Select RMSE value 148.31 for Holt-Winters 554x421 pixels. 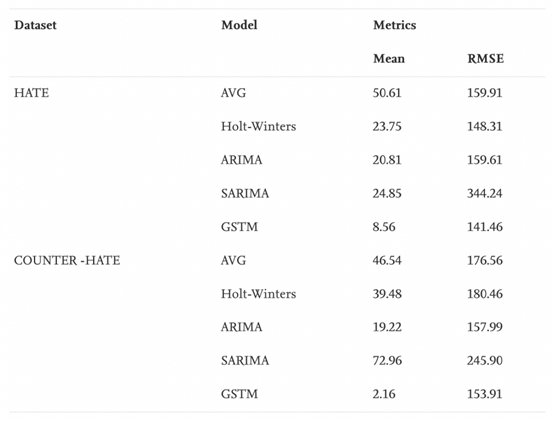pyautogui.click(x=485, y=126)
